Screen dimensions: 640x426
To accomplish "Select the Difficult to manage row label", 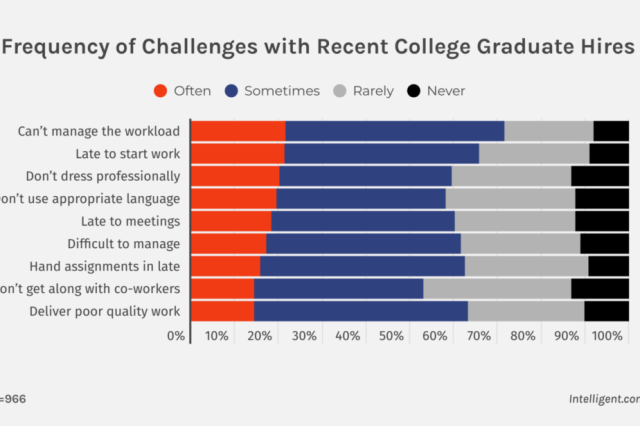I will click(x=123, y=244).
